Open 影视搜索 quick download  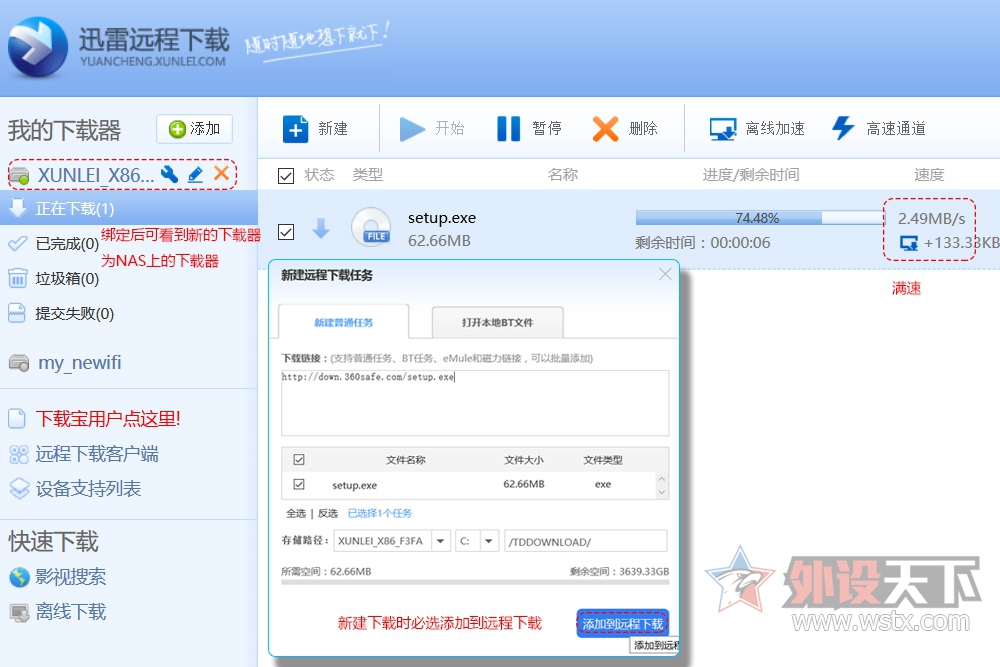click(71, 577)
